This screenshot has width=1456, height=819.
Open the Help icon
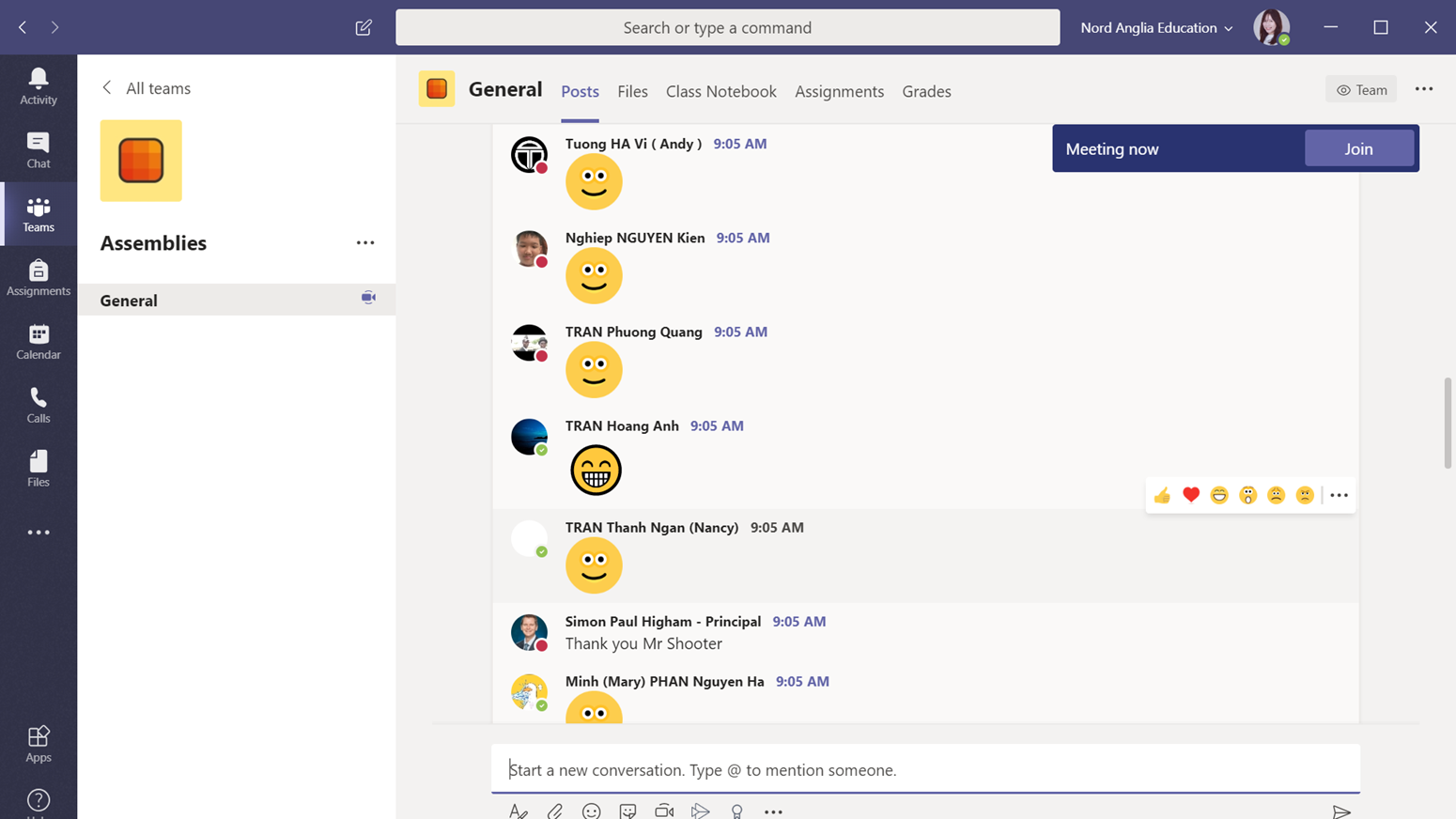(39, 800)
